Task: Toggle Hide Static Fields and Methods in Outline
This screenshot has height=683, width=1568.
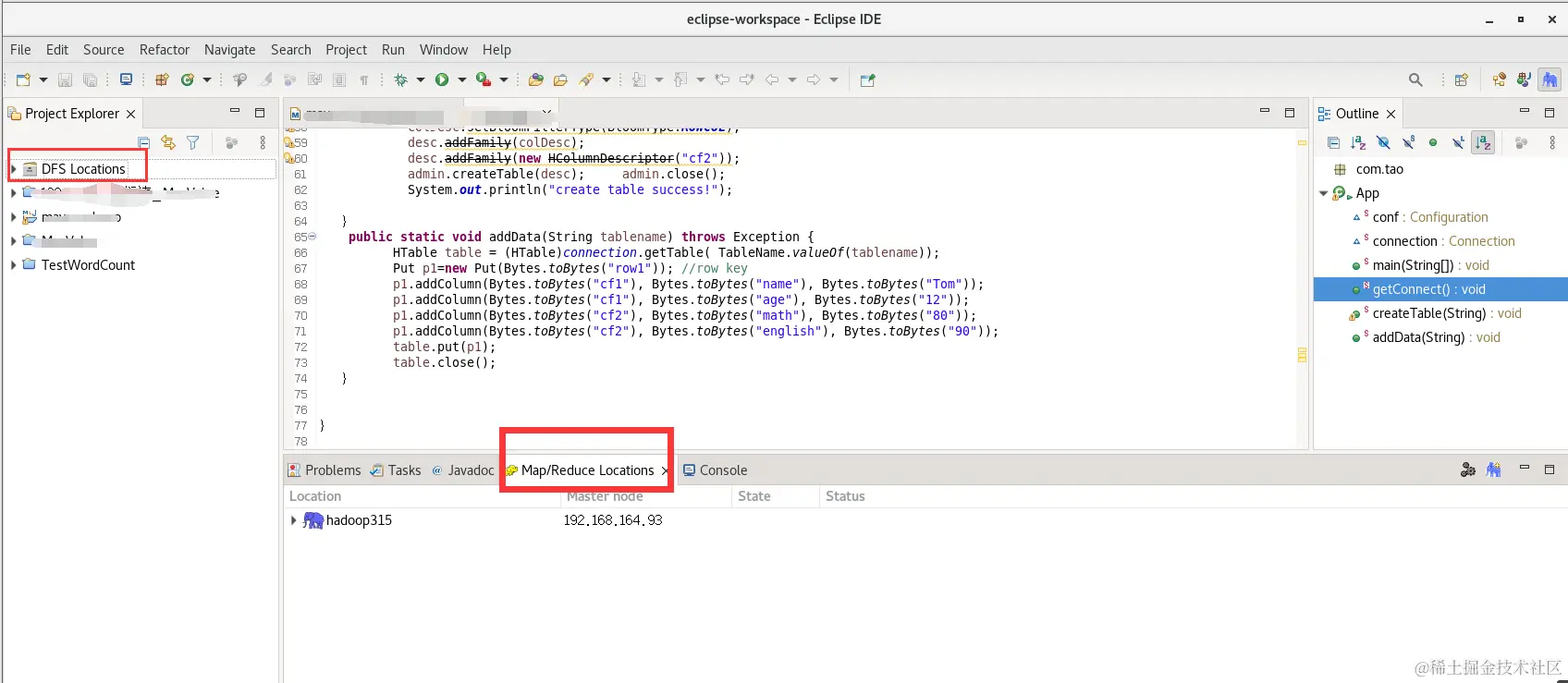Action: pyautogui.click(x=1408, y=142)
